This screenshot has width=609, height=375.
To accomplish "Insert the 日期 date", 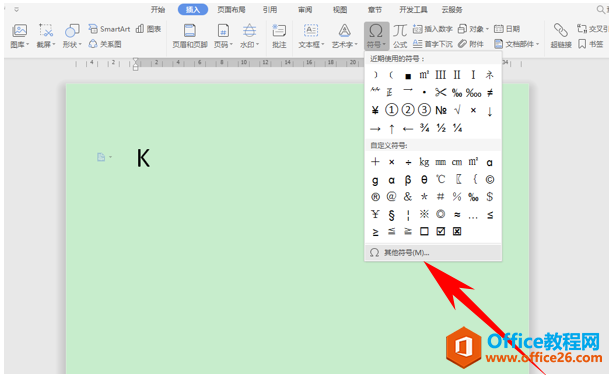I will coord(507,29).
